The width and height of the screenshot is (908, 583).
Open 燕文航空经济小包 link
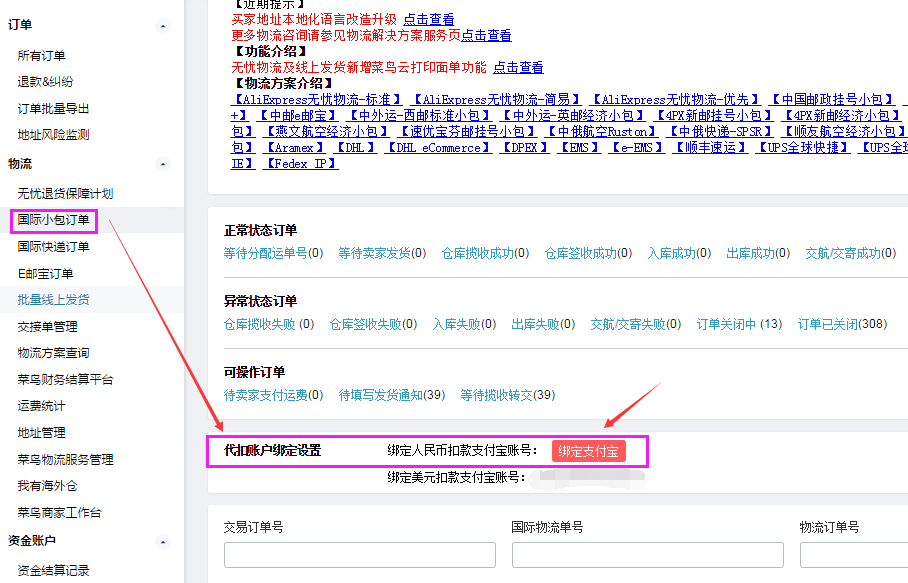tap(326, 131)
